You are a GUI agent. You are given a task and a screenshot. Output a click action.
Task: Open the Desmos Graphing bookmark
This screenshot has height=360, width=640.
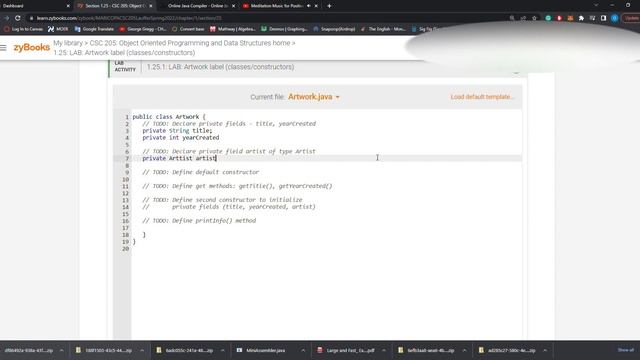tap(284, 29)
